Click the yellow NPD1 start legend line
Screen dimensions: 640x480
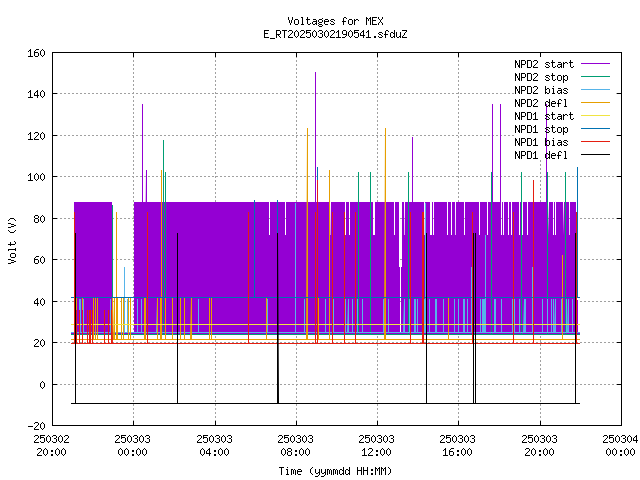pos(596,116)
